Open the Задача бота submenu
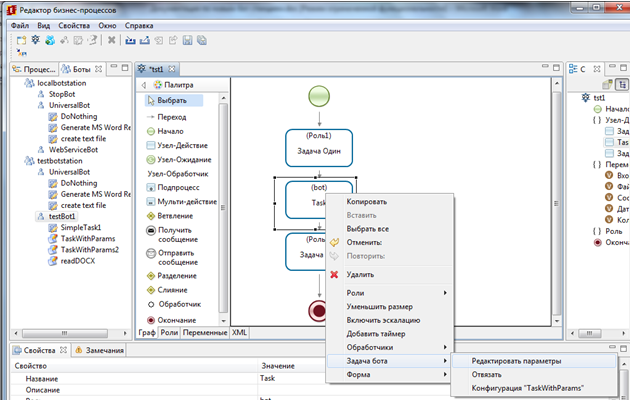The width and height of the screenshot is (630, 400). 389,361
